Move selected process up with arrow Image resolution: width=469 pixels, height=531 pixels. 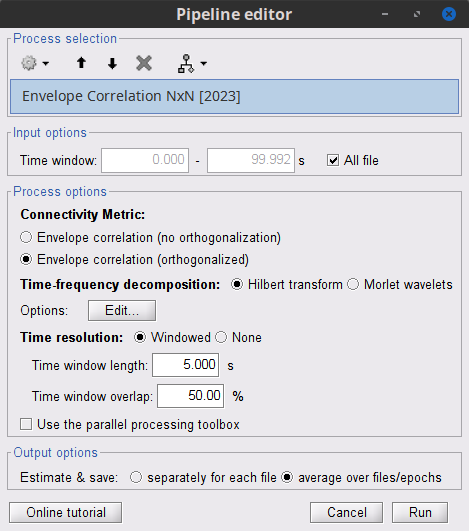(81, 63)
